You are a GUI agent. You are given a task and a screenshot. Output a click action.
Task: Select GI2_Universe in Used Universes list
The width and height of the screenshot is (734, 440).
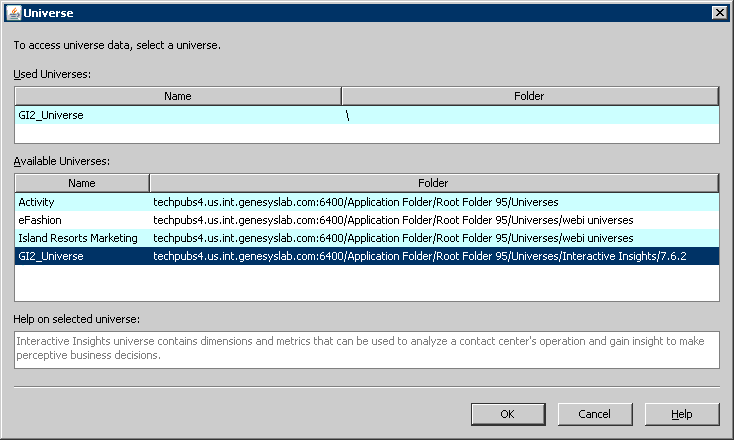pos(51,115)
